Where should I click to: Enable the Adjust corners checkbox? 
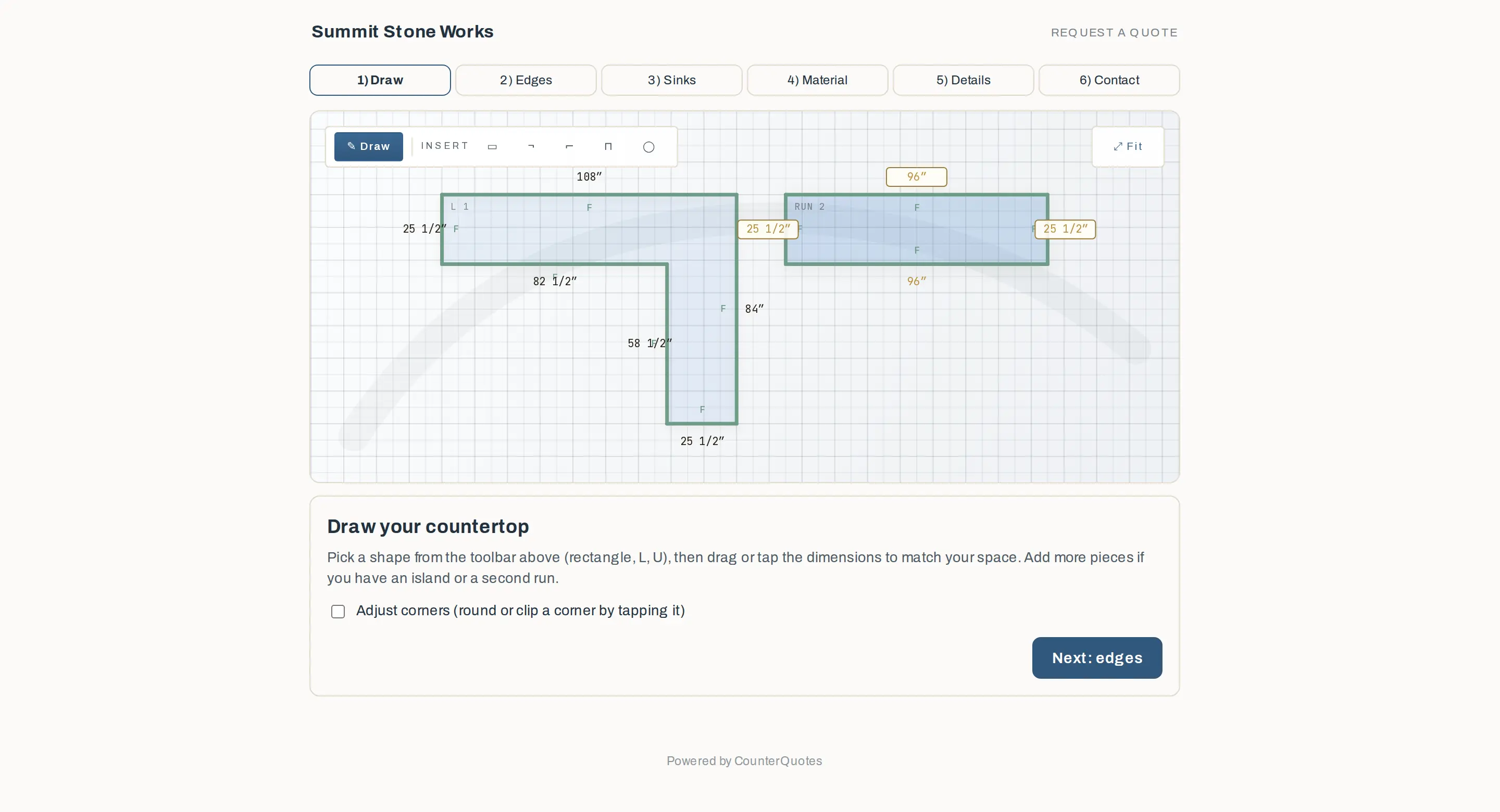pos(337,611)
